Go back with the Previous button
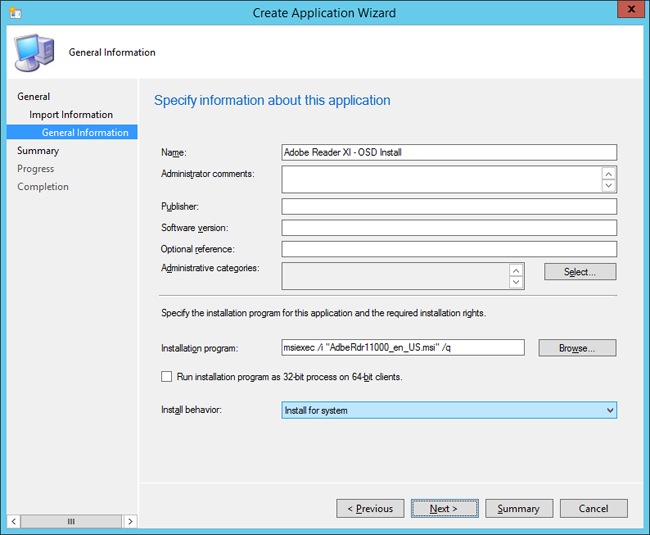The height and width of the screenshot is (535, 650). coord(370,508)
